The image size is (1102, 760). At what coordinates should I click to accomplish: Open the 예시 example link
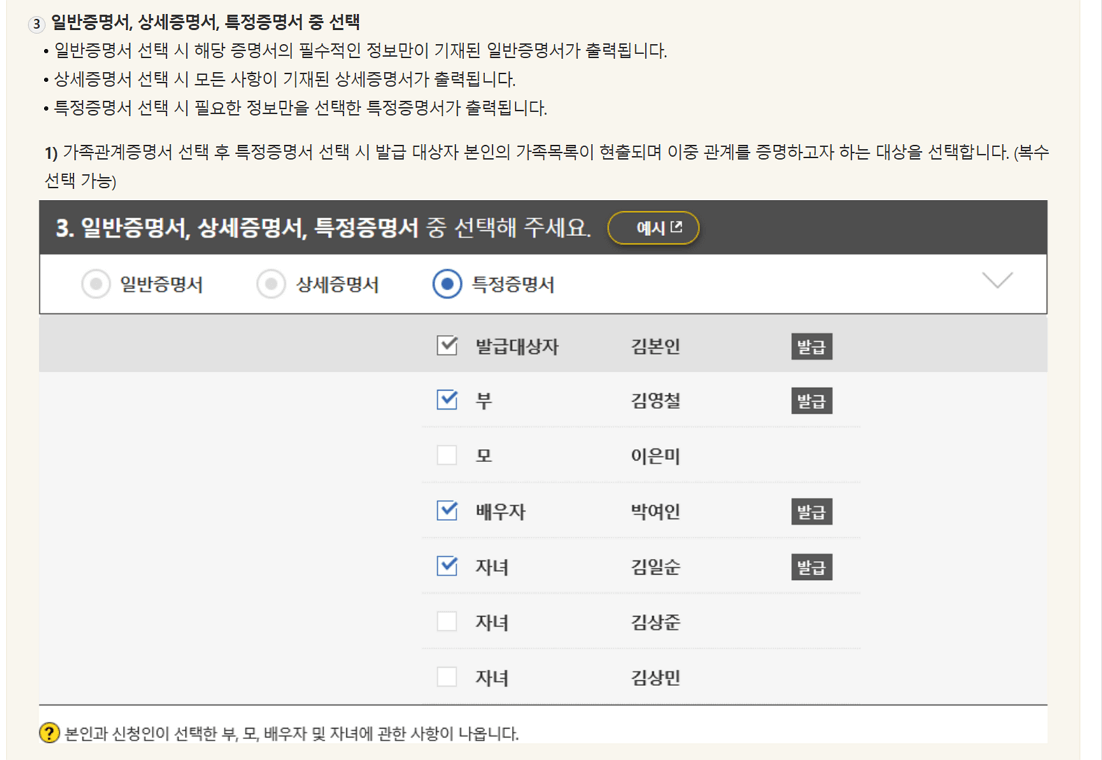[652, 227]
